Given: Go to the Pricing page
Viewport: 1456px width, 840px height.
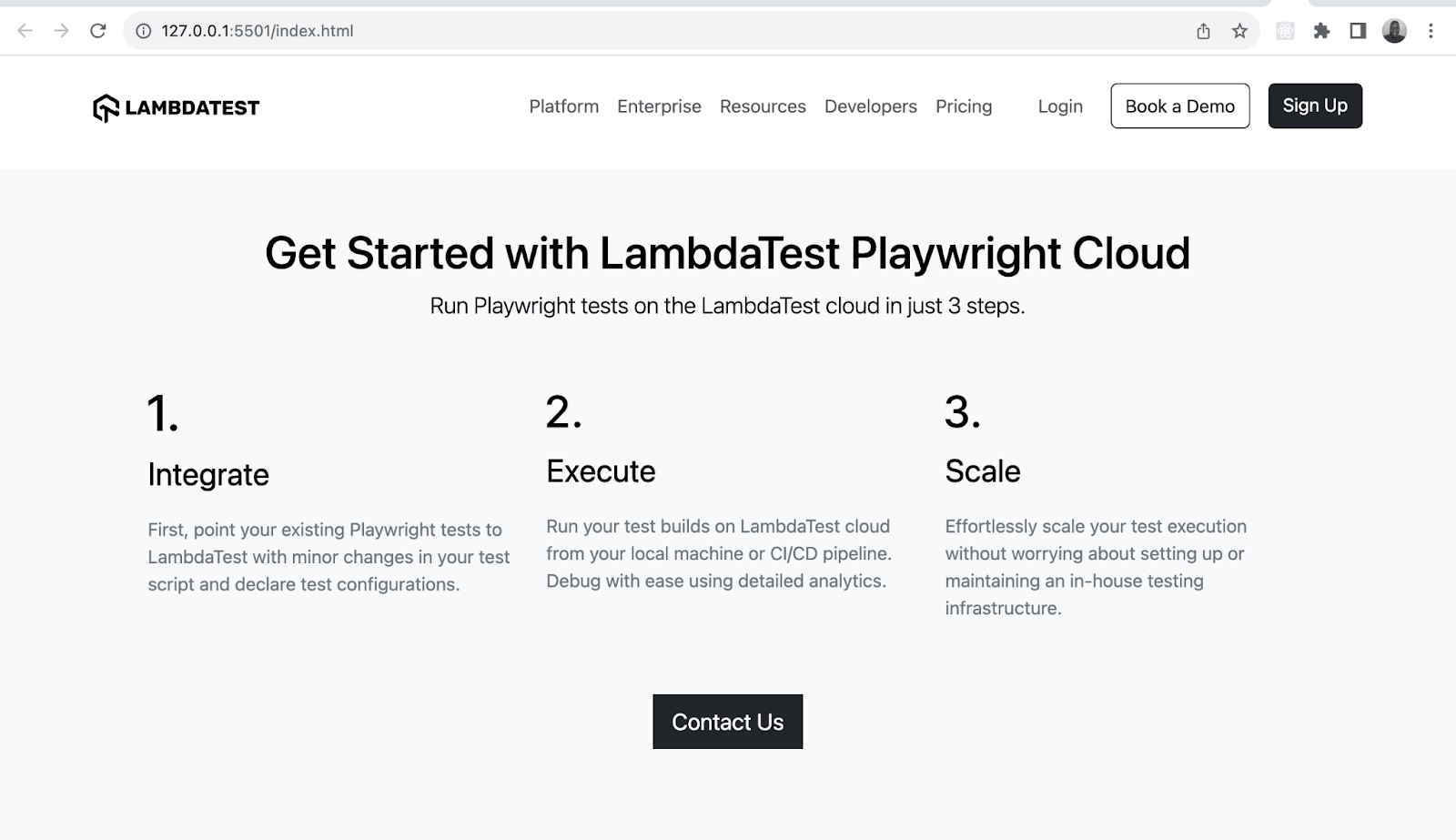Looking at the screenshot, I should [964, 106].
